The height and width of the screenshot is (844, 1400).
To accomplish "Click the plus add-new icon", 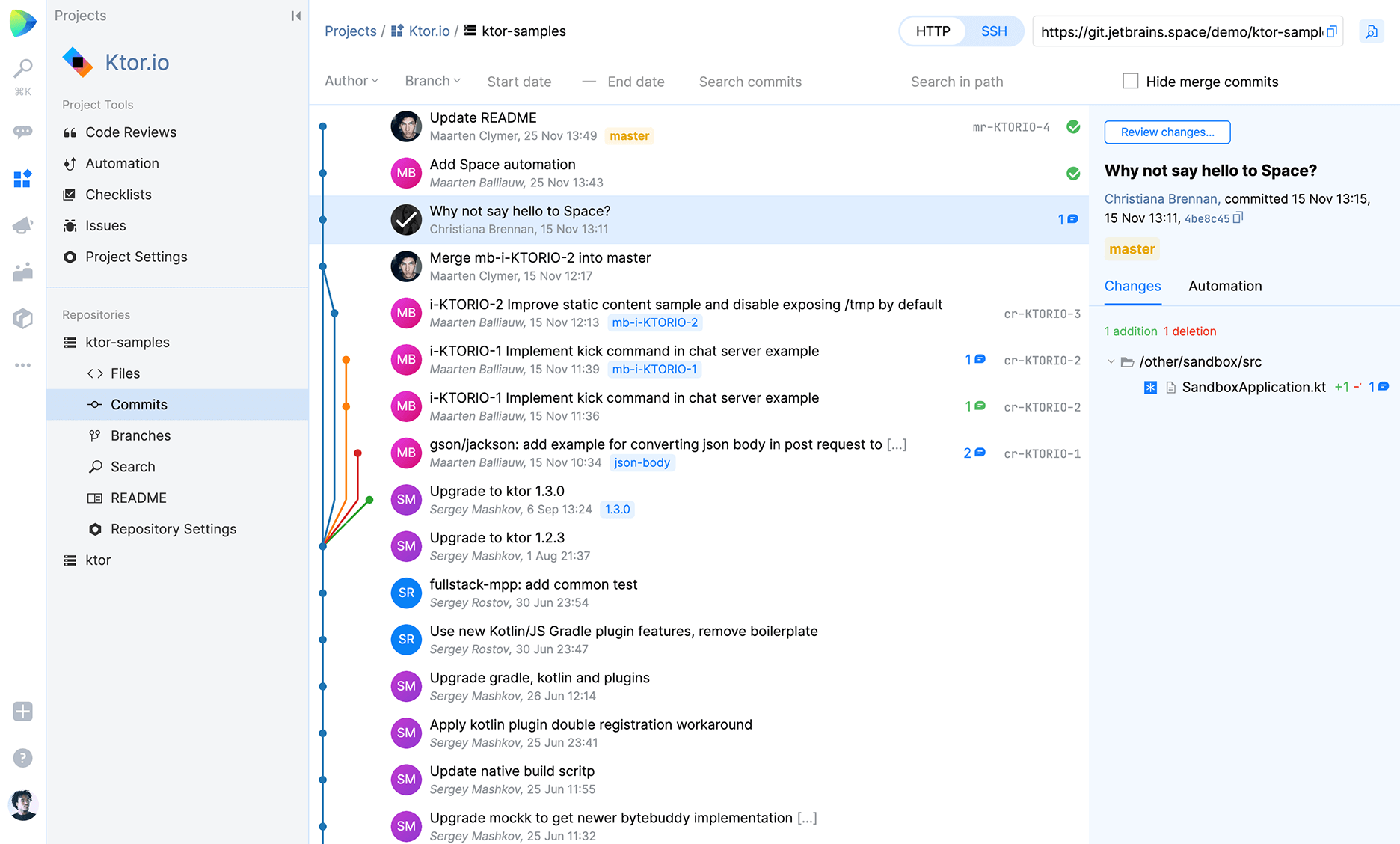I will click(23, 712).
